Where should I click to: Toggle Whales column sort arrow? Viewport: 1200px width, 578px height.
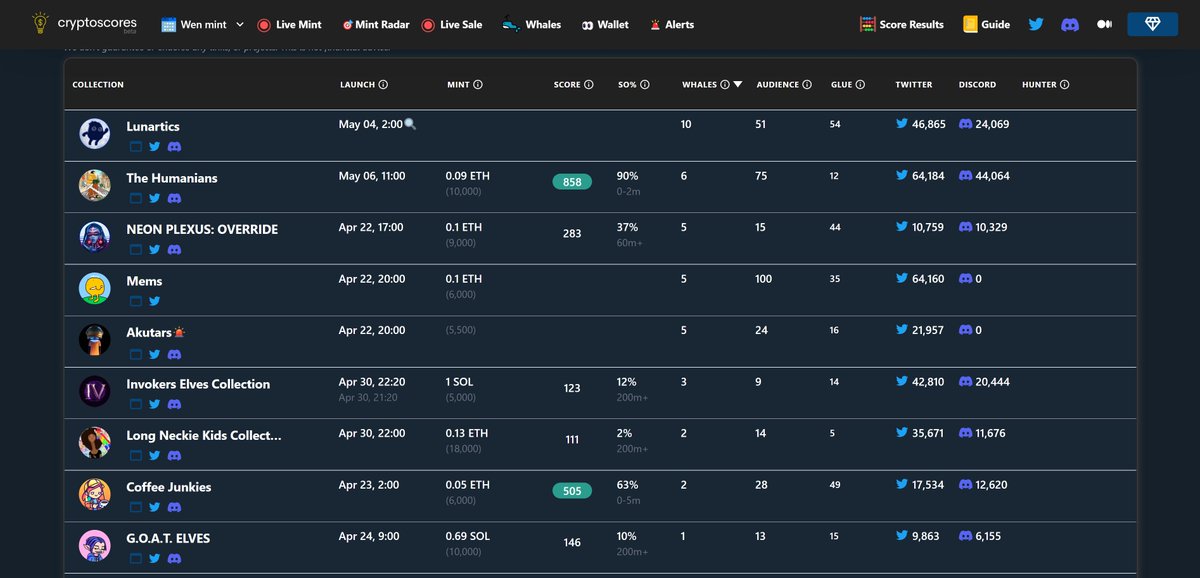tap(738, 85)
